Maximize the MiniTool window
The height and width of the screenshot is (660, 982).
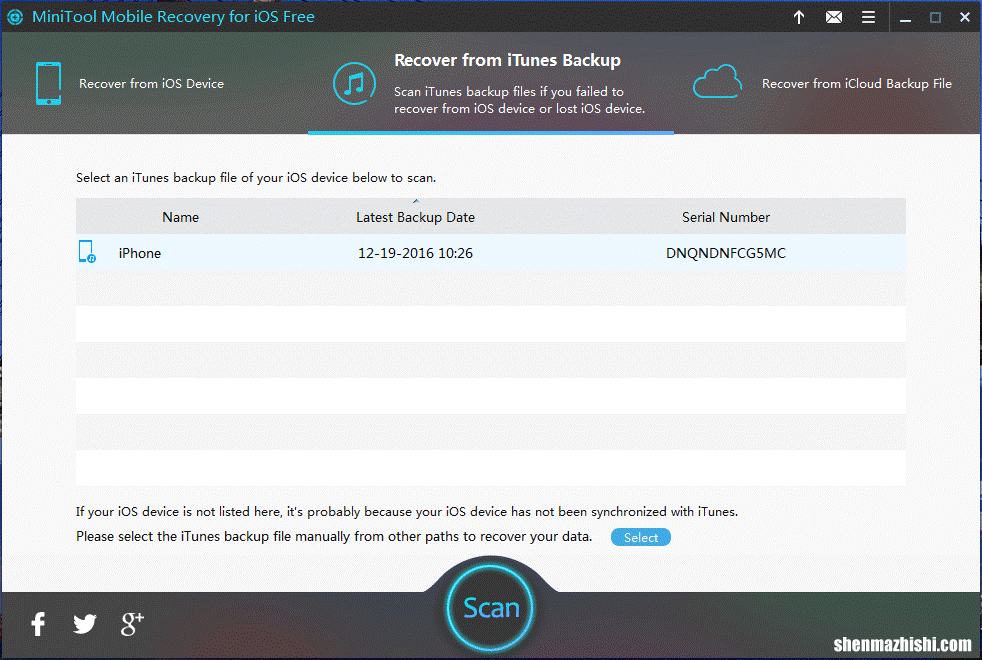(x=935, y=18)
